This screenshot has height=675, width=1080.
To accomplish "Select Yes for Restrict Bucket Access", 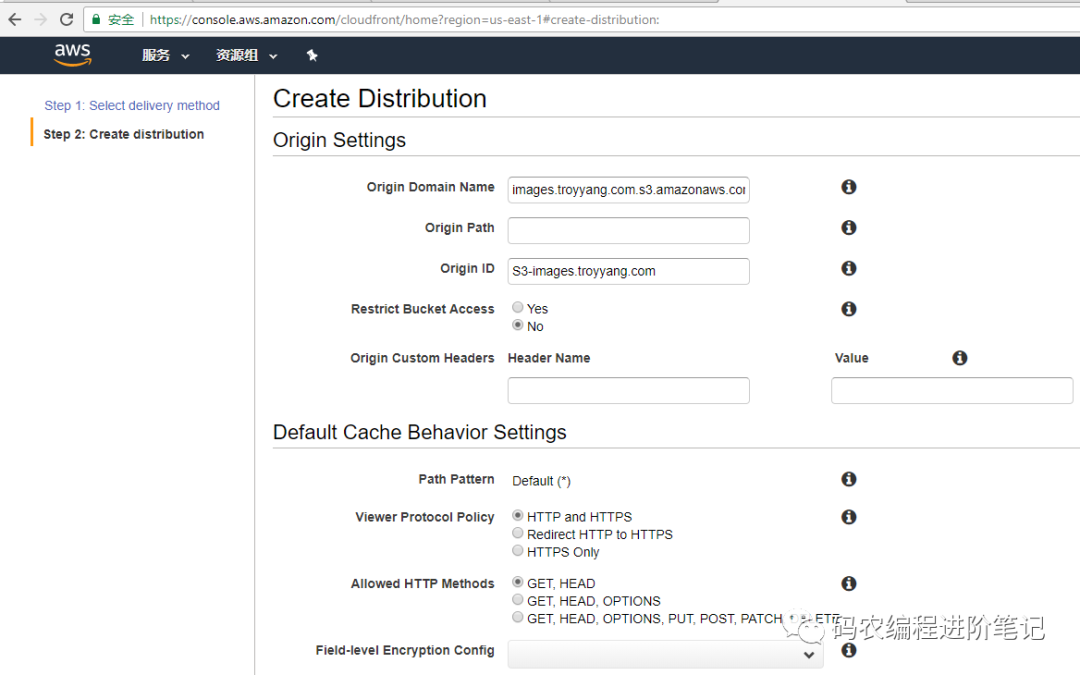I will click(x=518, y=308).
